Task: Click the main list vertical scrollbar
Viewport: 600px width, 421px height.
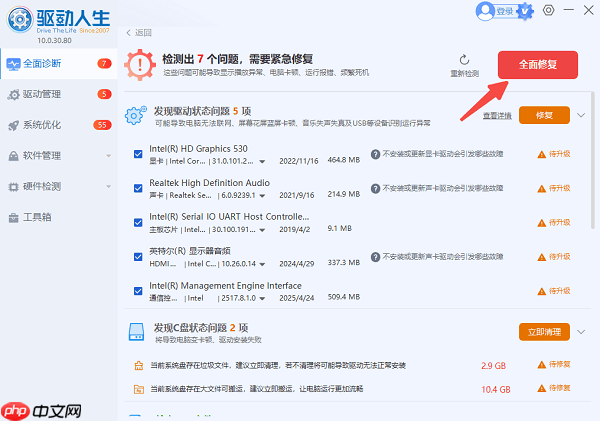Action: click(592, 160)
